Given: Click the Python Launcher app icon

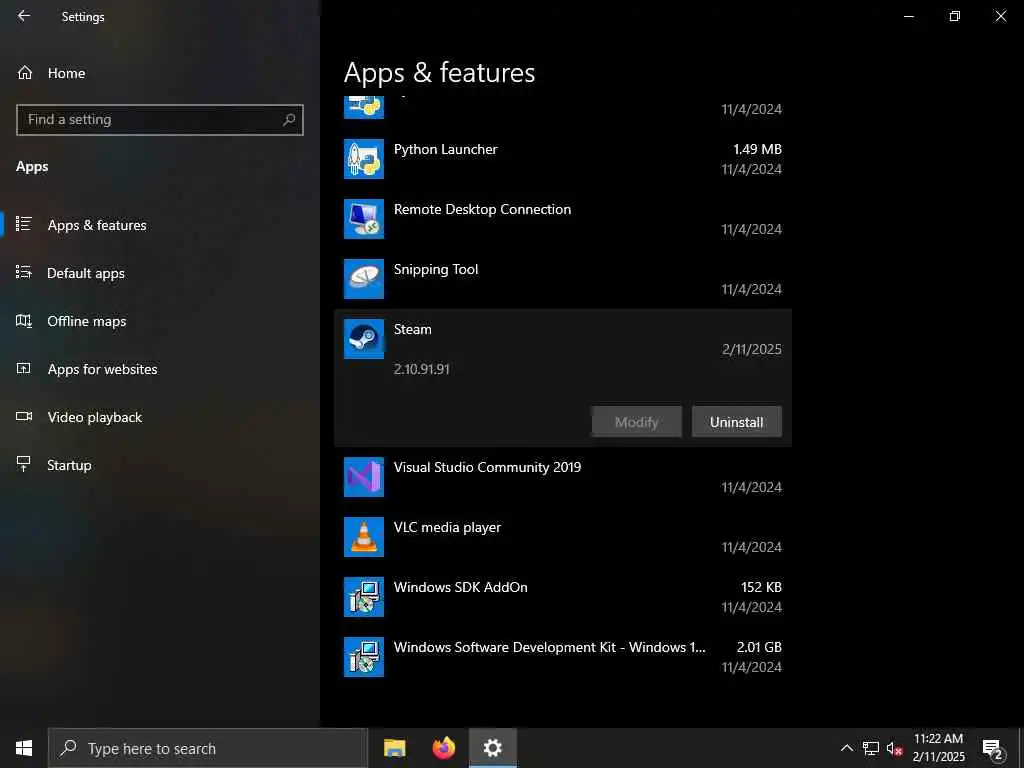Looking at the screenshot, I should click(364, 159).
